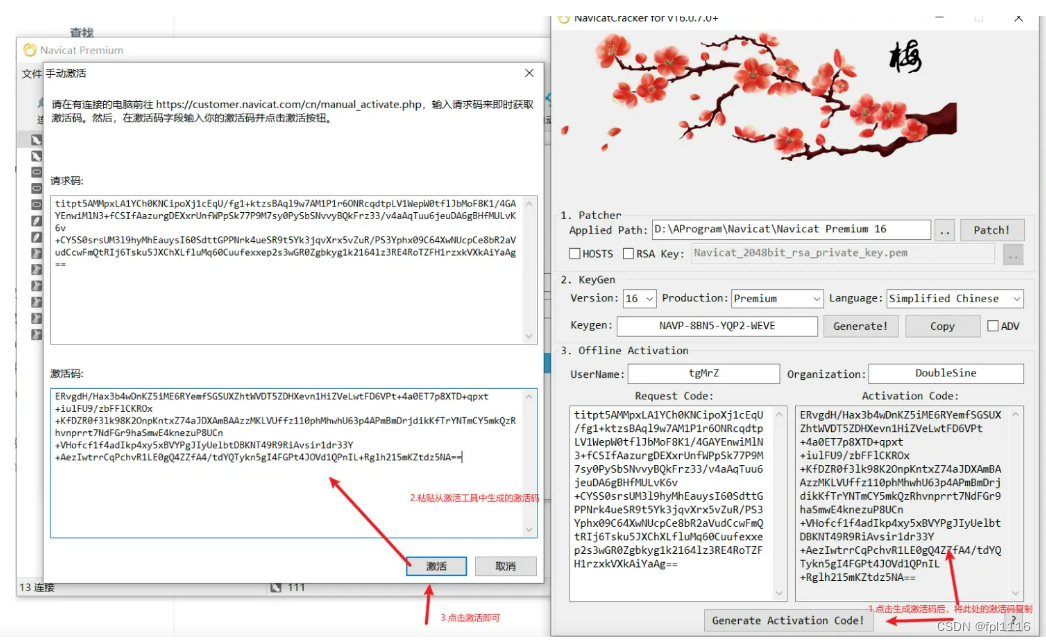Click scroll up arrow of 激活码 box
Viewport: 1046px width, 643px height.
(x=530, y=397)
